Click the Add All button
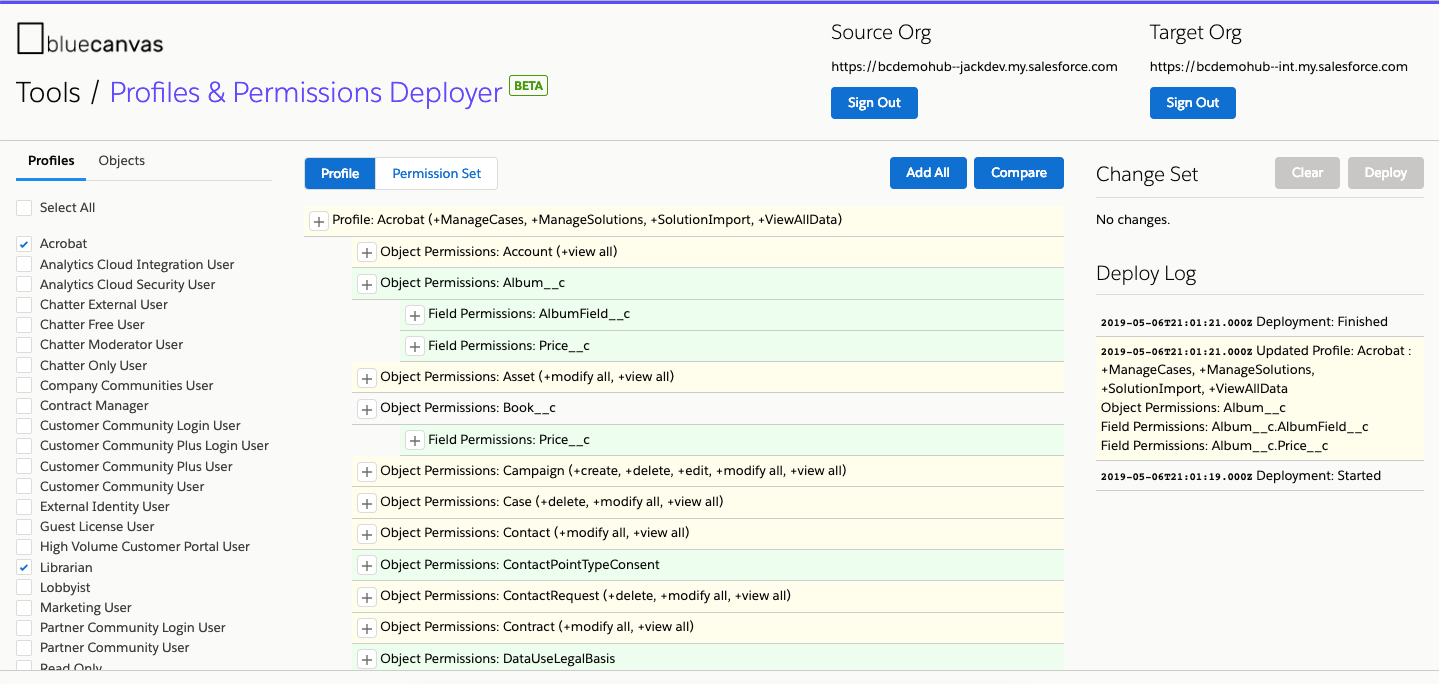This screenshot has width=1439, height=684. 928,173
